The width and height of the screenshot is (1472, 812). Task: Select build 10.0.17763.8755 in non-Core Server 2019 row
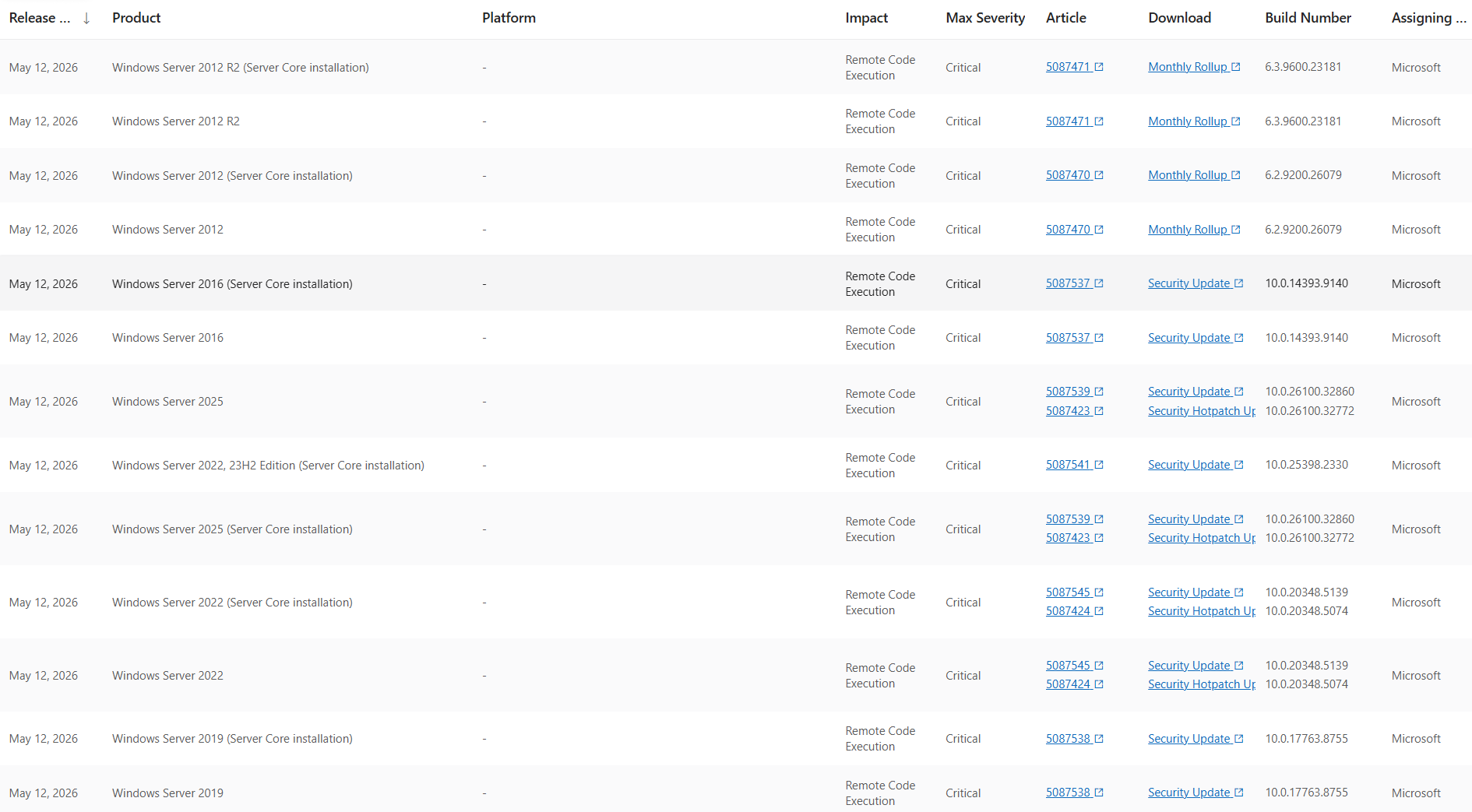(1307, 793)
